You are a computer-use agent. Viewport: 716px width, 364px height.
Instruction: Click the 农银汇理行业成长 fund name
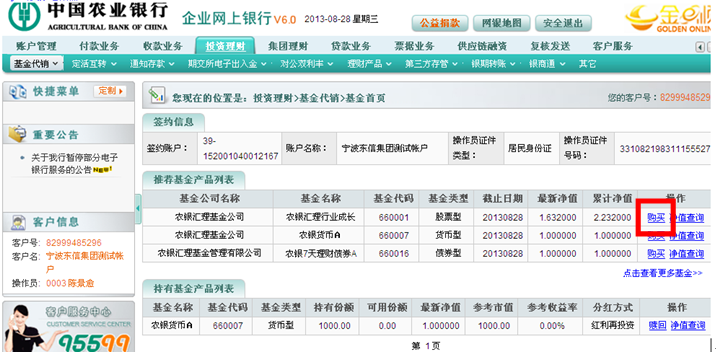321,217
